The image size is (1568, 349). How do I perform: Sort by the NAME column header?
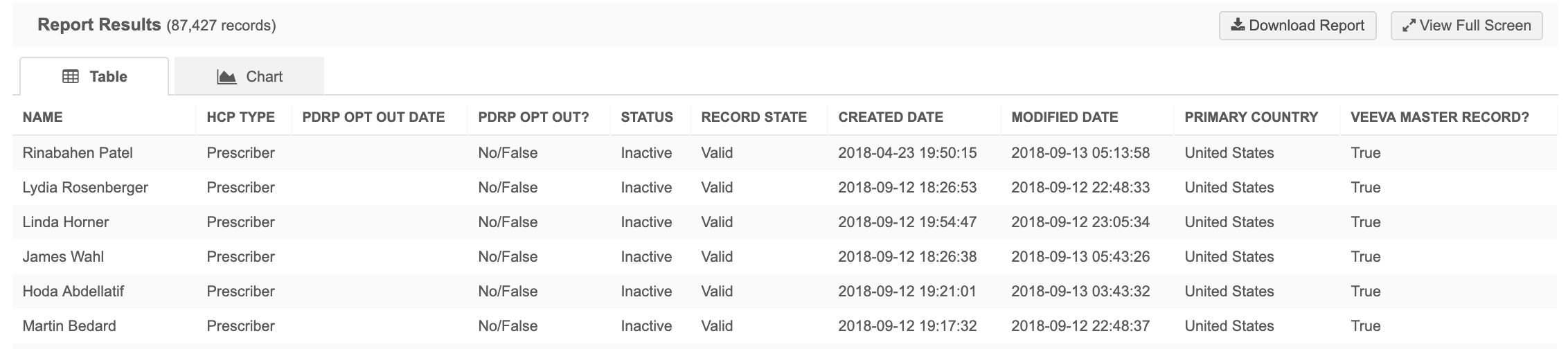tap(42, 117)
